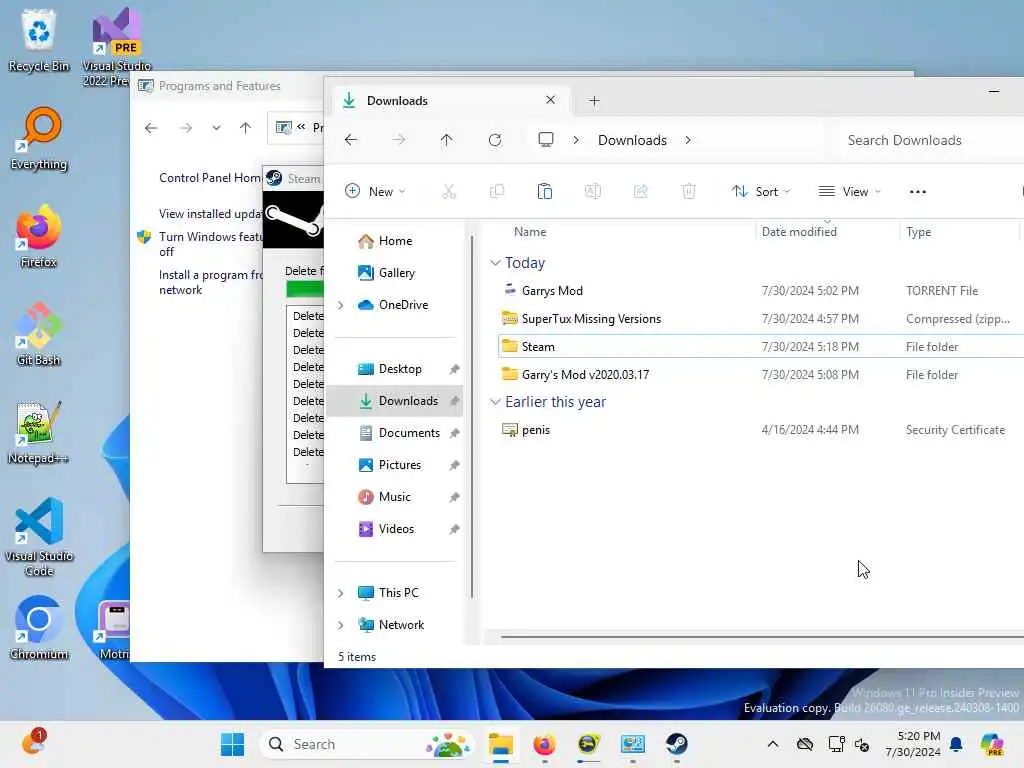This screenshot has width=1024, height=768.
Task: Sort by the Name column header
Action: [x=530, y=232]
